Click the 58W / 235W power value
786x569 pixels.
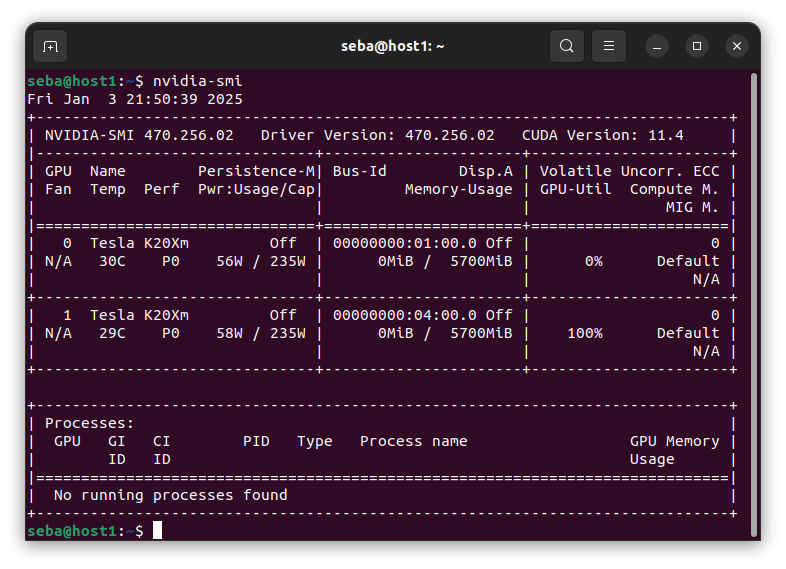[x=261, y=333]
